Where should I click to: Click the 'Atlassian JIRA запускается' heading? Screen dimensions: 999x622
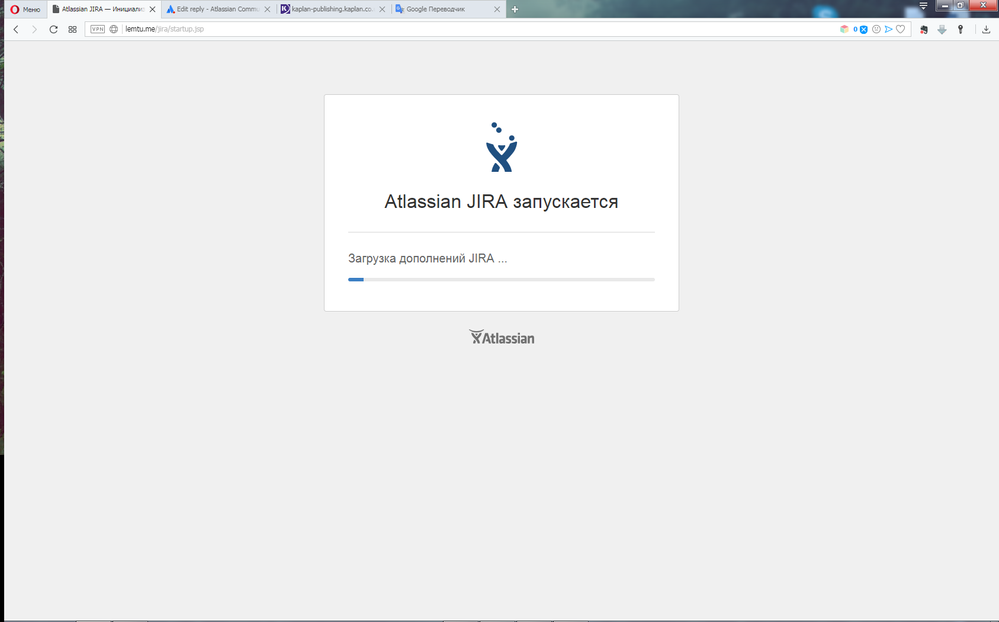coord(501,201)
